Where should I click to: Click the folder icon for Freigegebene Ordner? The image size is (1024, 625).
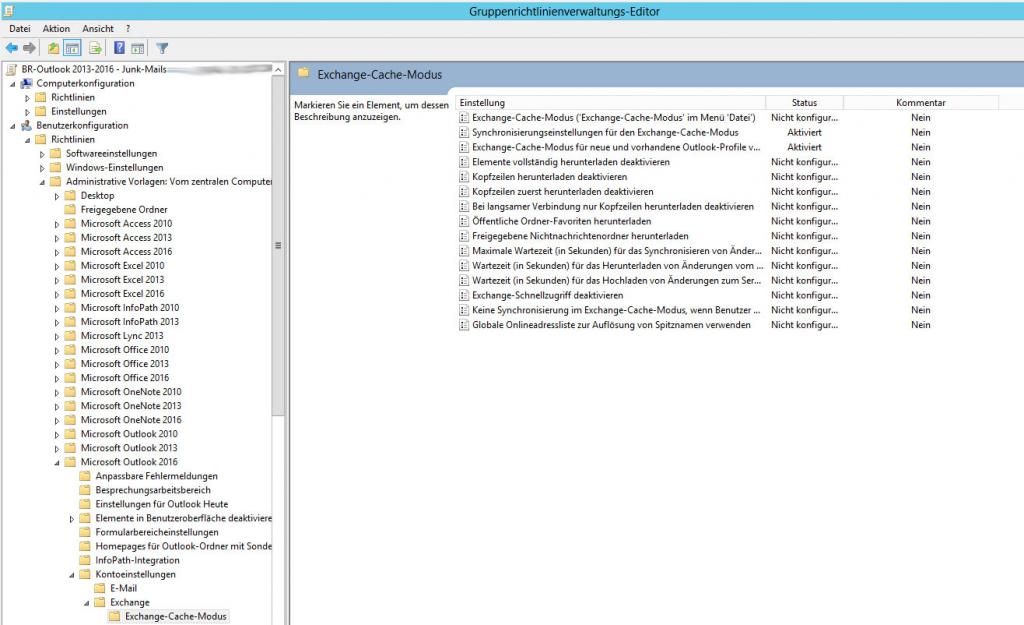click(x=71, y=210)
